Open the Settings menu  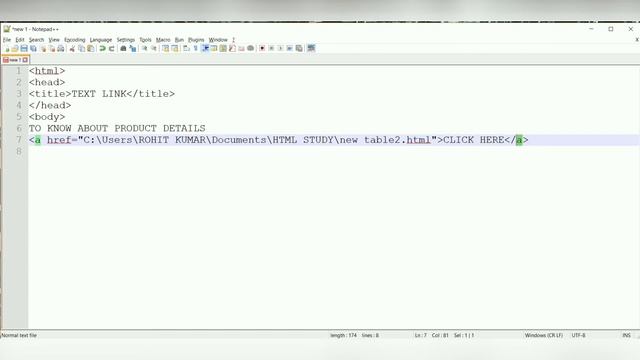point(126,40)
